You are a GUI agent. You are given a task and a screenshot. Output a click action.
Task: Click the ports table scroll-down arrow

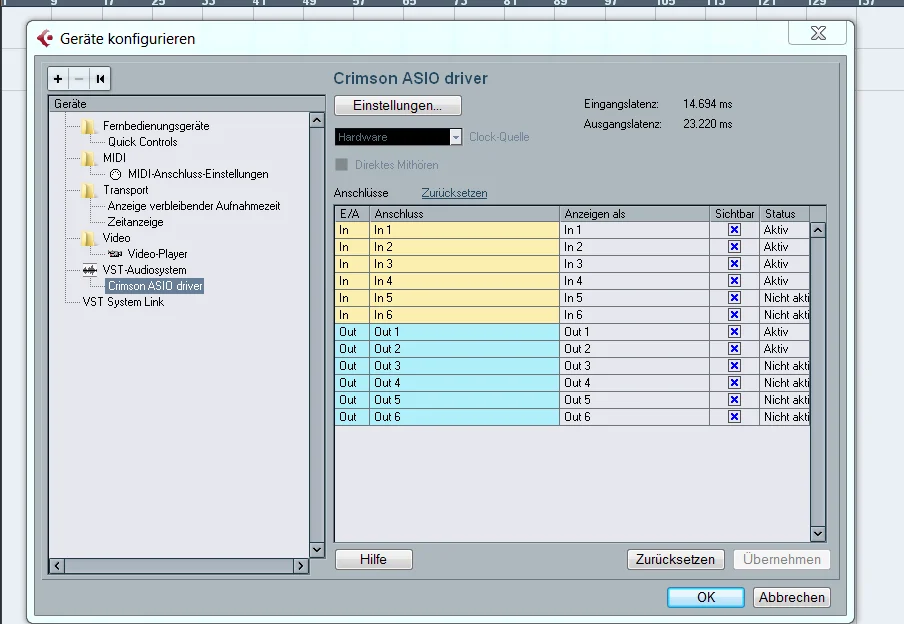(x=817, y=534)
